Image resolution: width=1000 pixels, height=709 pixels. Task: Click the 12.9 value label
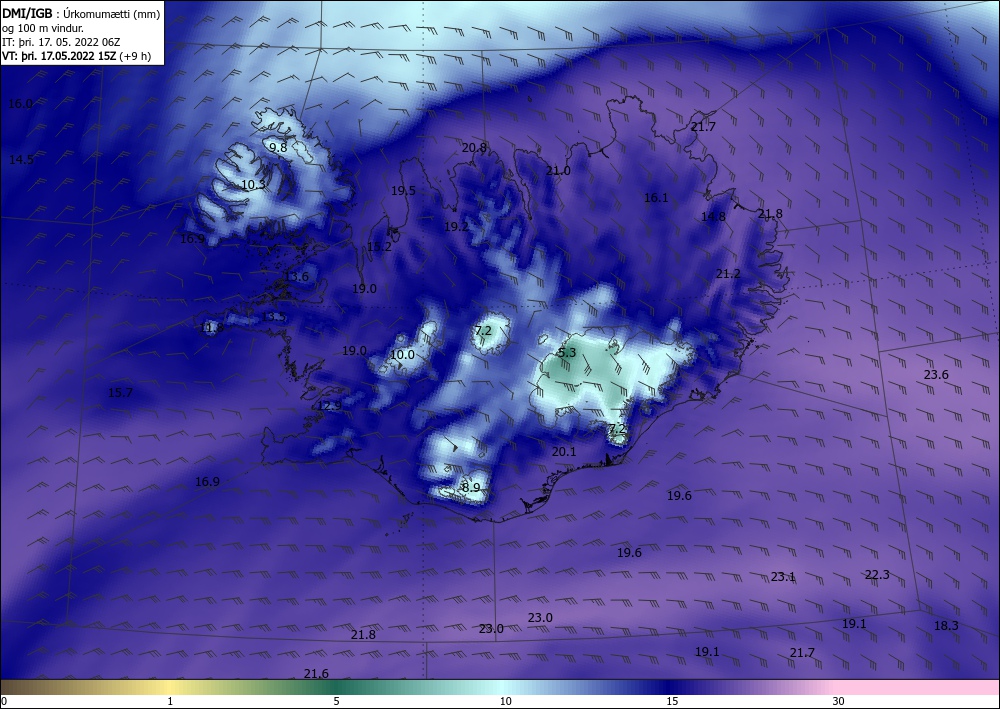pos(329,406)
